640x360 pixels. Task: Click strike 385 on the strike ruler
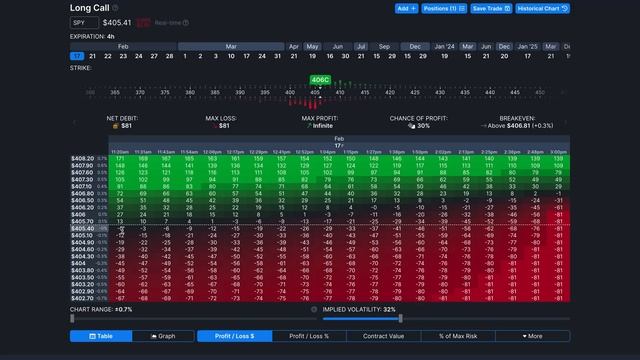215,93
